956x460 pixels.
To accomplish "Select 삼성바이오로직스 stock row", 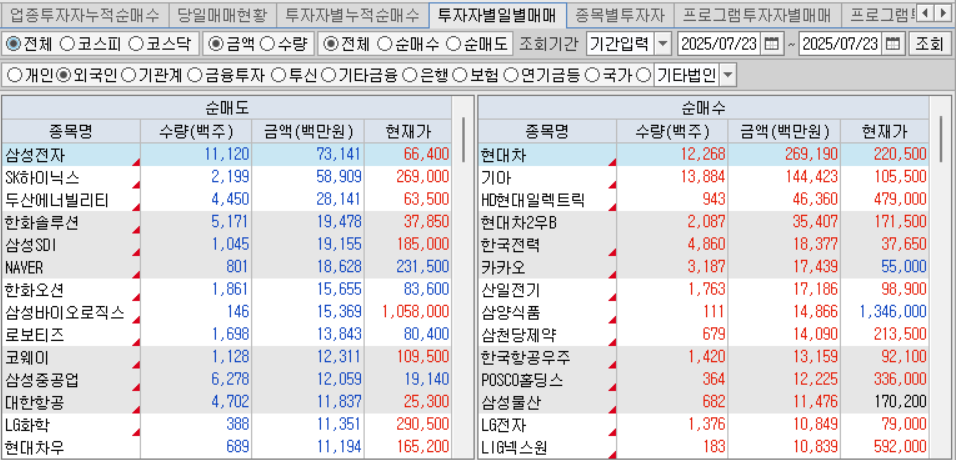I will click(227, 313).
